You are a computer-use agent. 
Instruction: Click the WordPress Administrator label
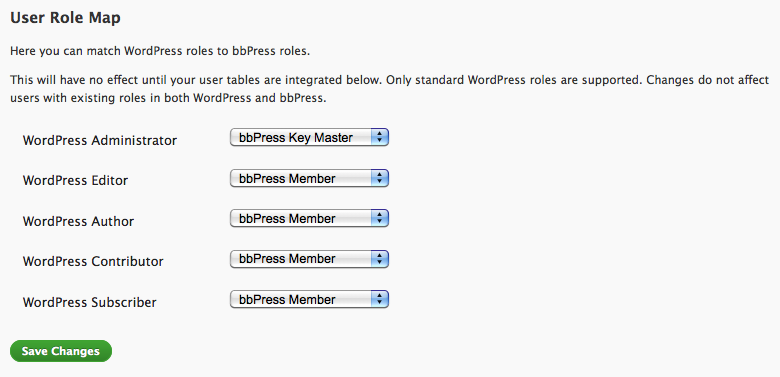[99, 140]
